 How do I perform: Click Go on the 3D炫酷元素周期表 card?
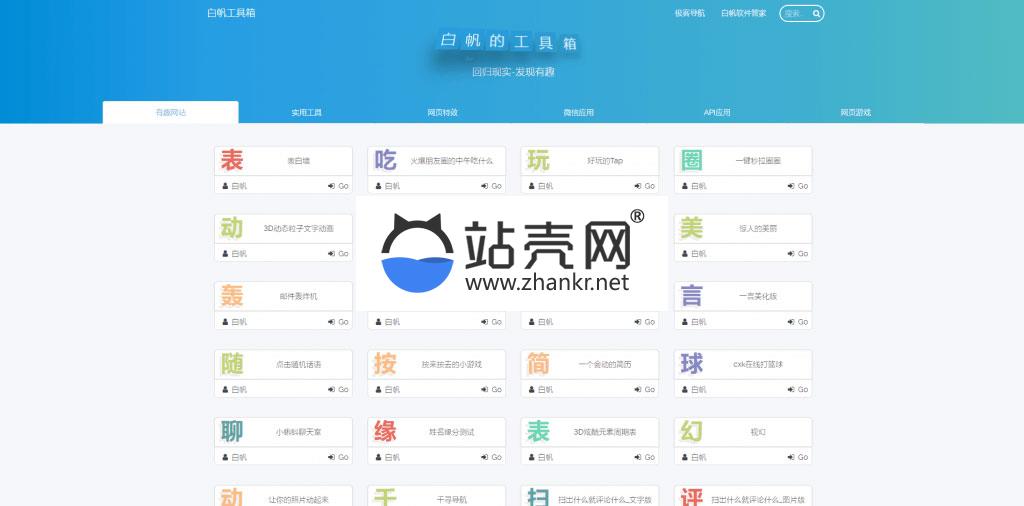pyautogui.click(x=645, y=458)
